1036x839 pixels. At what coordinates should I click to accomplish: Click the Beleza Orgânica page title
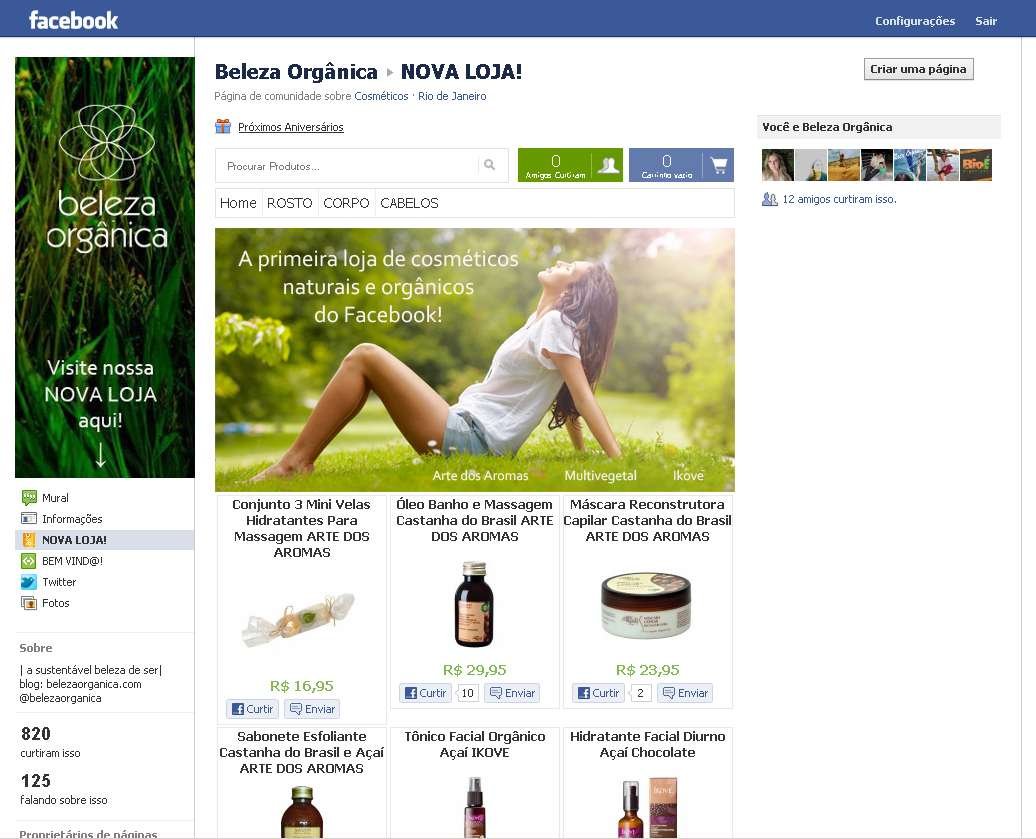coord(296,71)
